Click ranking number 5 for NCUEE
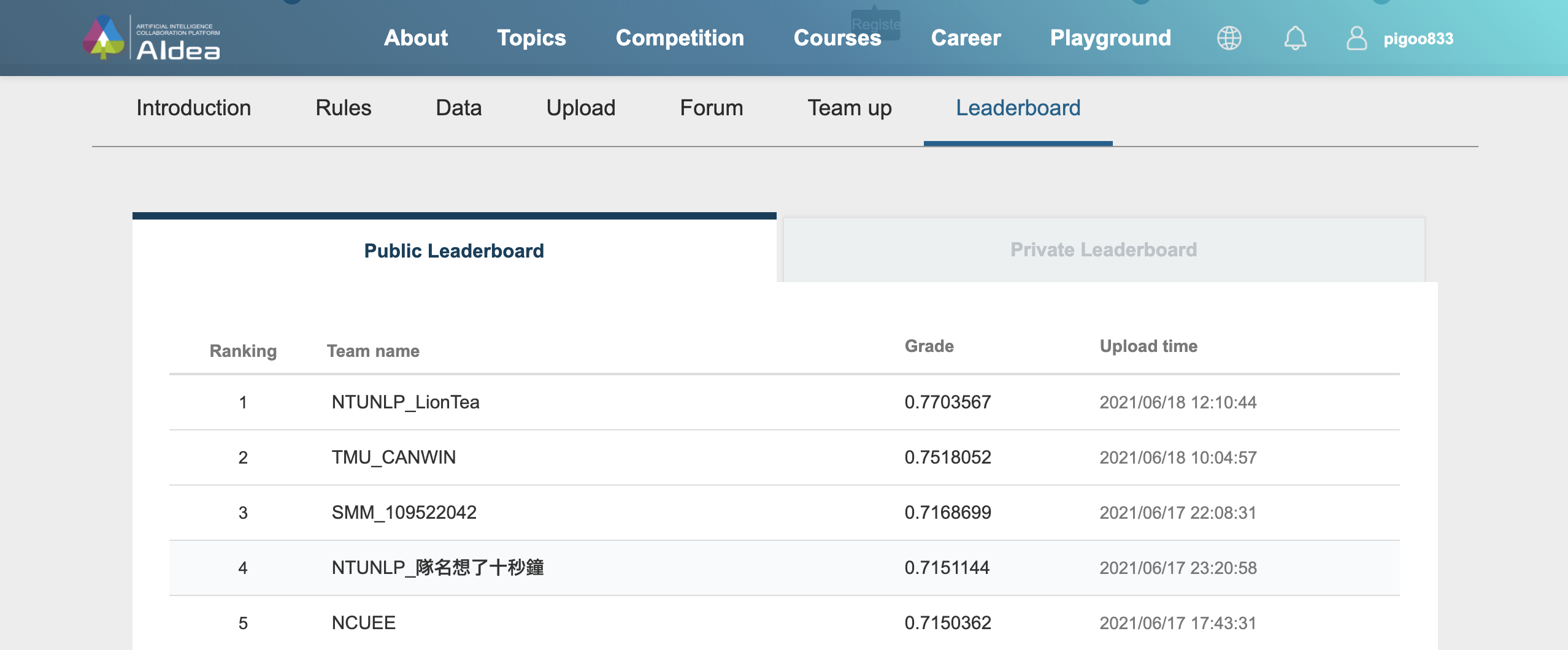Image resolution: width=1568 pixels, height=650 pixels. (x=243, y=623)
